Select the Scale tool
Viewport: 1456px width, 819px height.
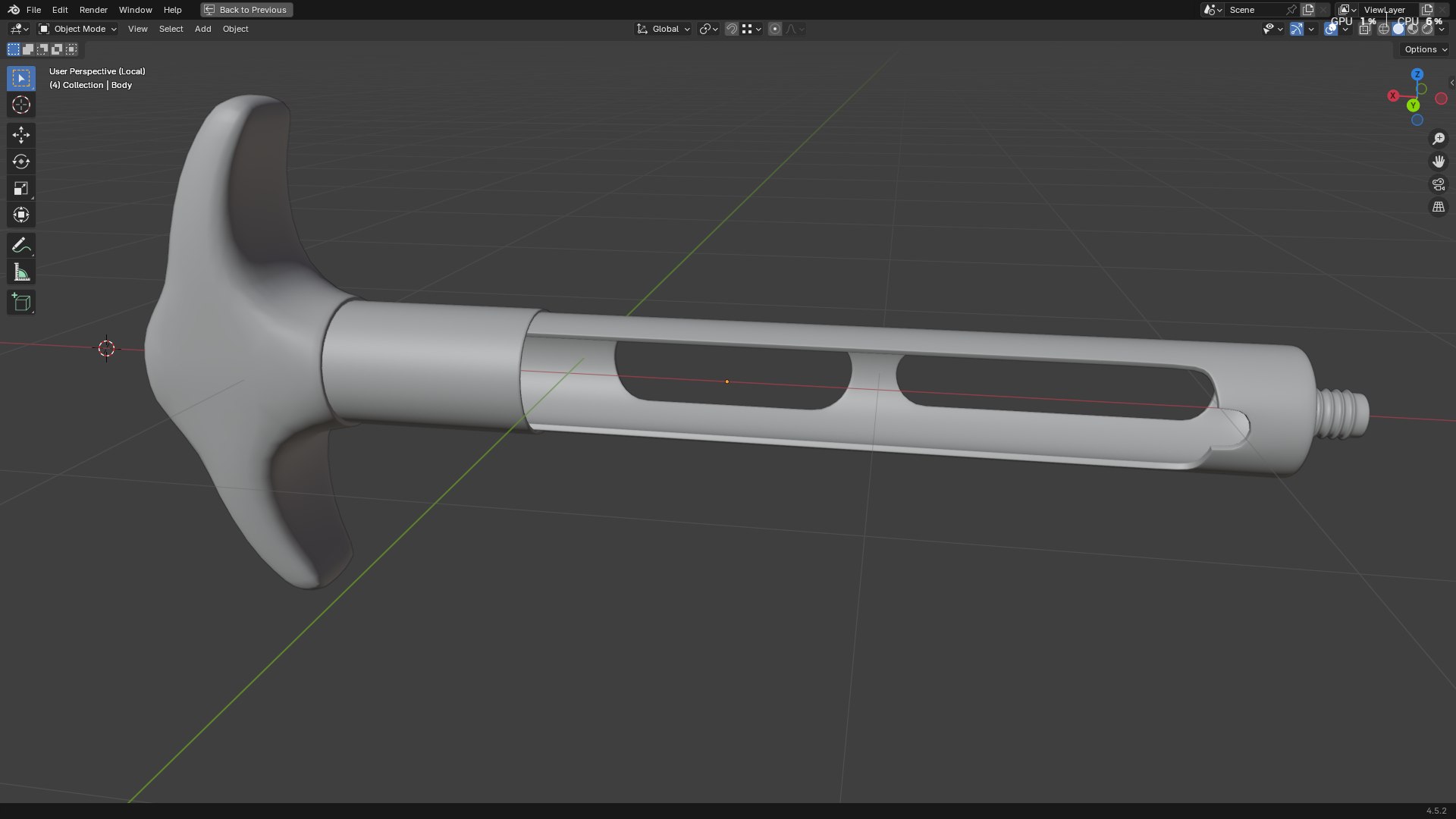21,188
